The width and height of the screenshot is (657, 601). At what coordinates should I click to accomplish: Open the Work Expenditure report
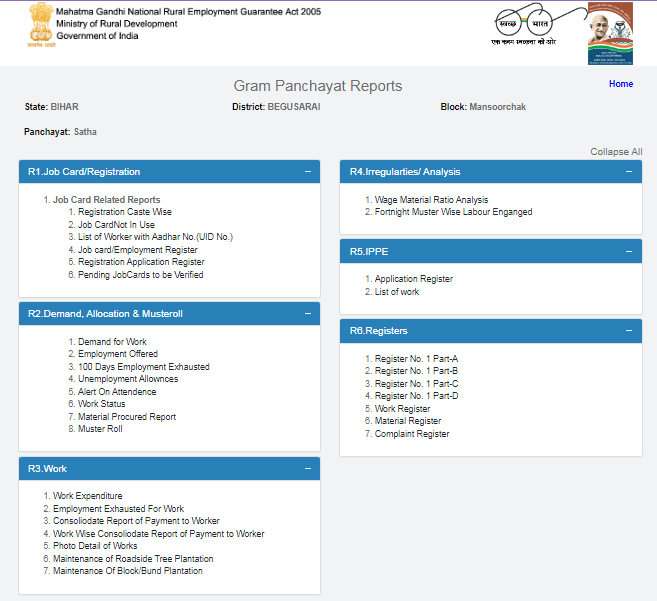click(88, 496)
